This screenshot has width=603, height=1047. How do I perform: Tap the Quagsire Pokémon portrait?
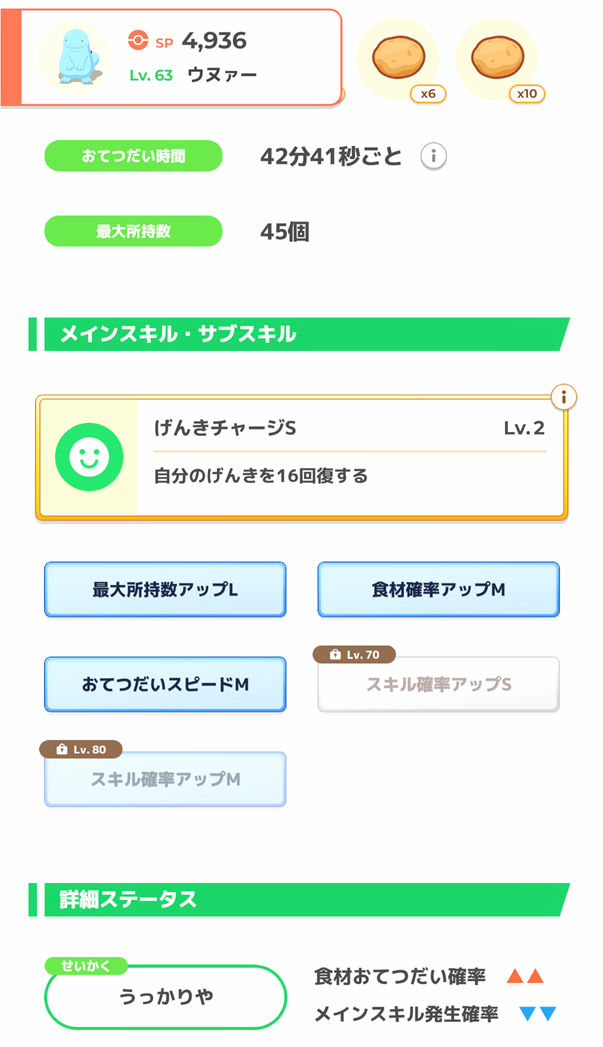coord(74,57)
